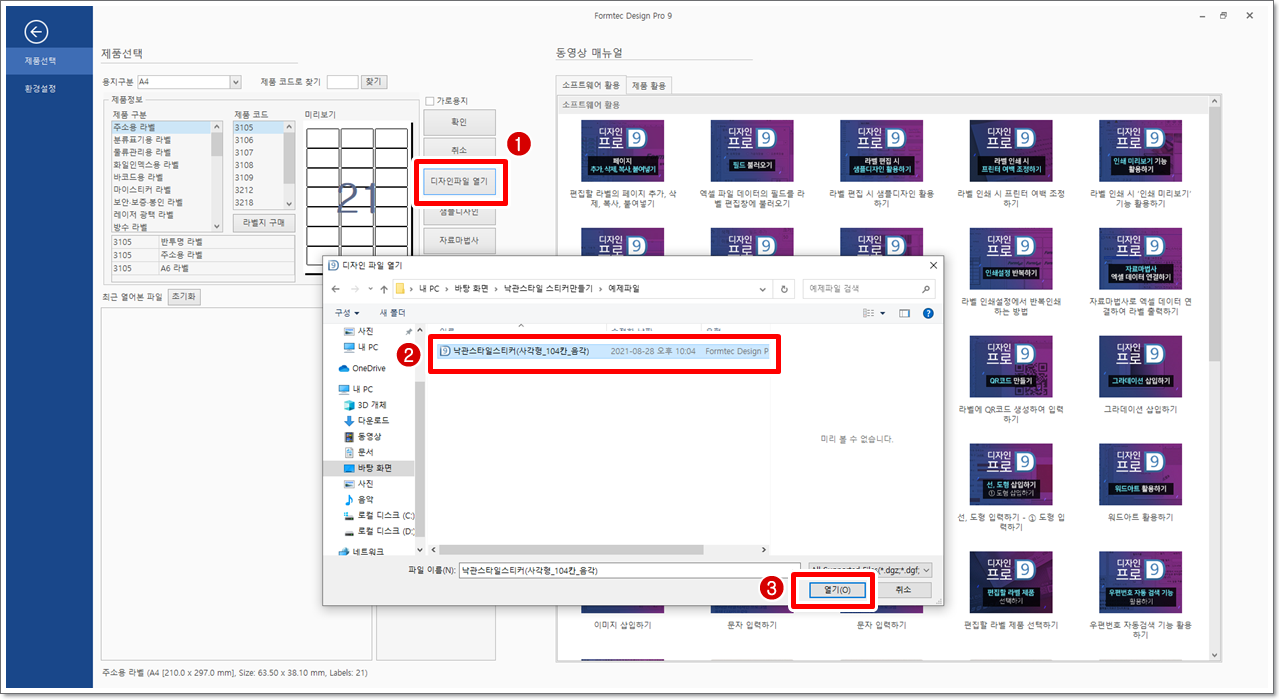Select product code 3212
This screenshot has width=1280, height=700.
click(258, 189)
